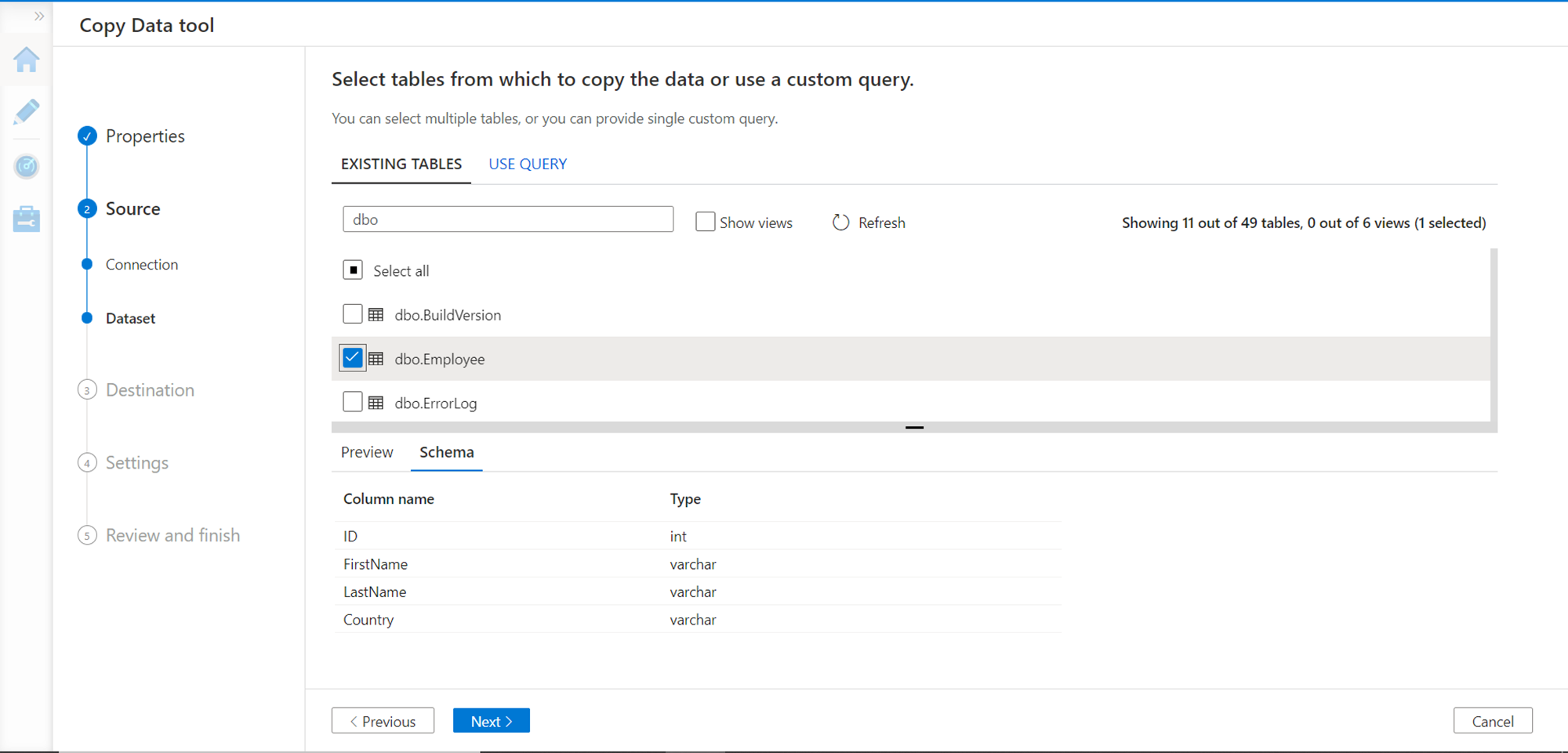
Task: Switch to the USE QUERY tab
Action: tap(528, 164)
